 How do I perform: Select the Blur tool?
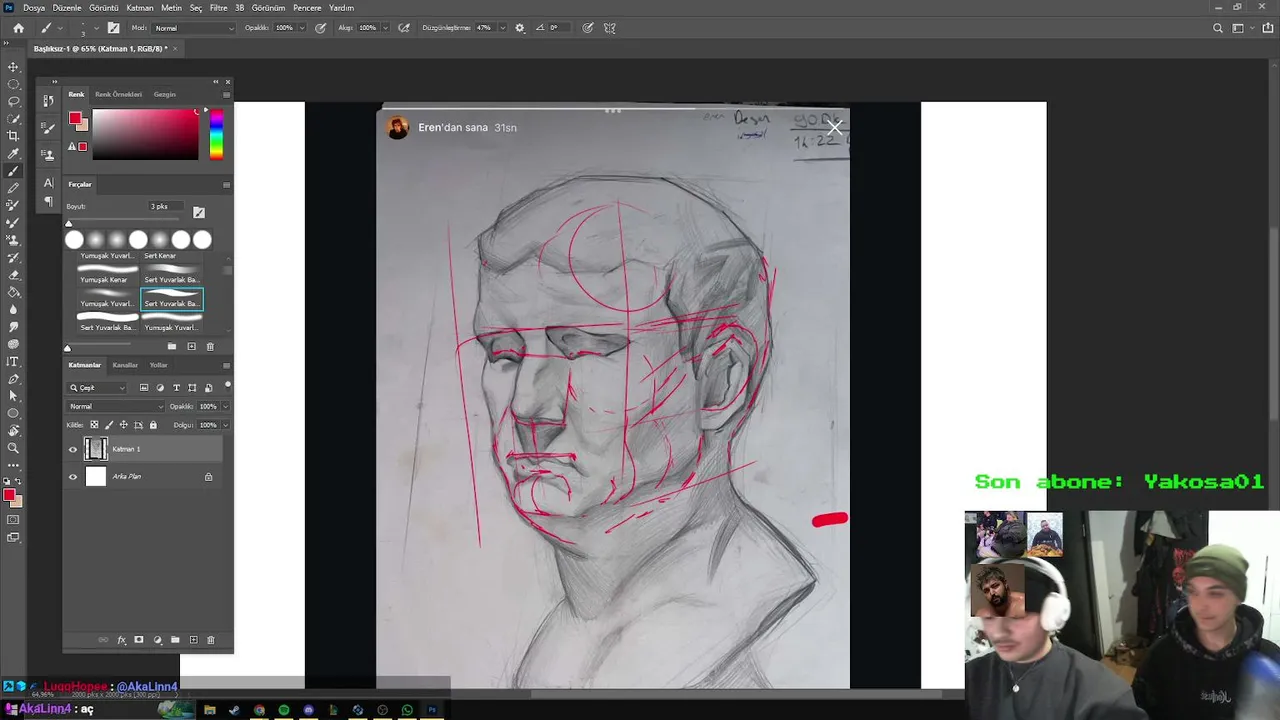[13, 309]
